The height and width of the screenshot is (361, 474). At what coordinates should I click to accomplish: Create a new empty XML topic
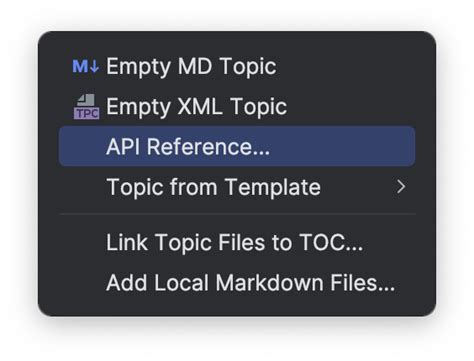pyautogui.click(x=237, y=106)
